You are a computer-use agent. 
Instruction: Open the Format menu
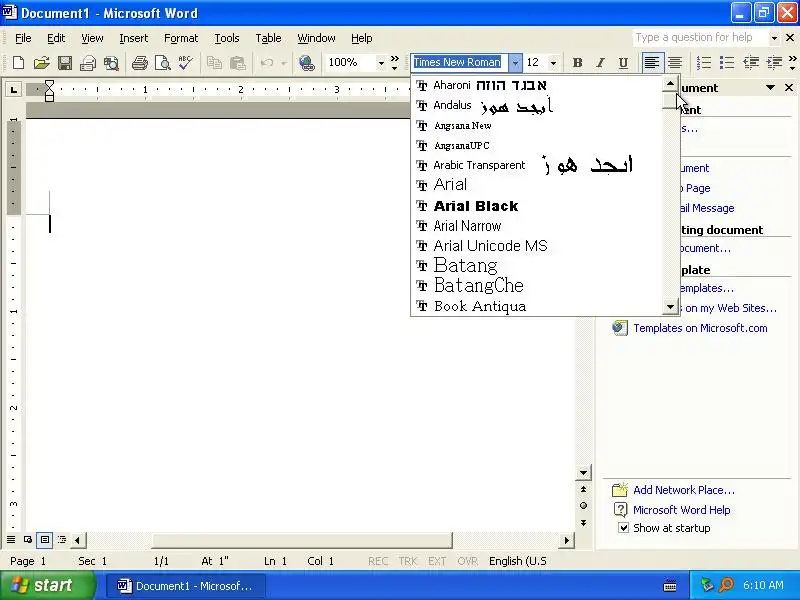[181, 38]
